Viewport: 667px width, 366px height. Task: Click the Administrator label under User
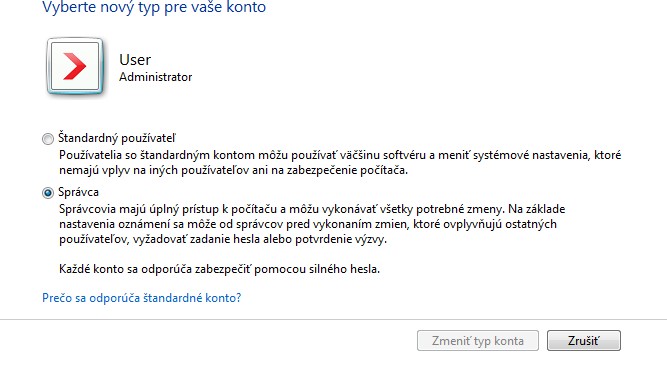156,77
